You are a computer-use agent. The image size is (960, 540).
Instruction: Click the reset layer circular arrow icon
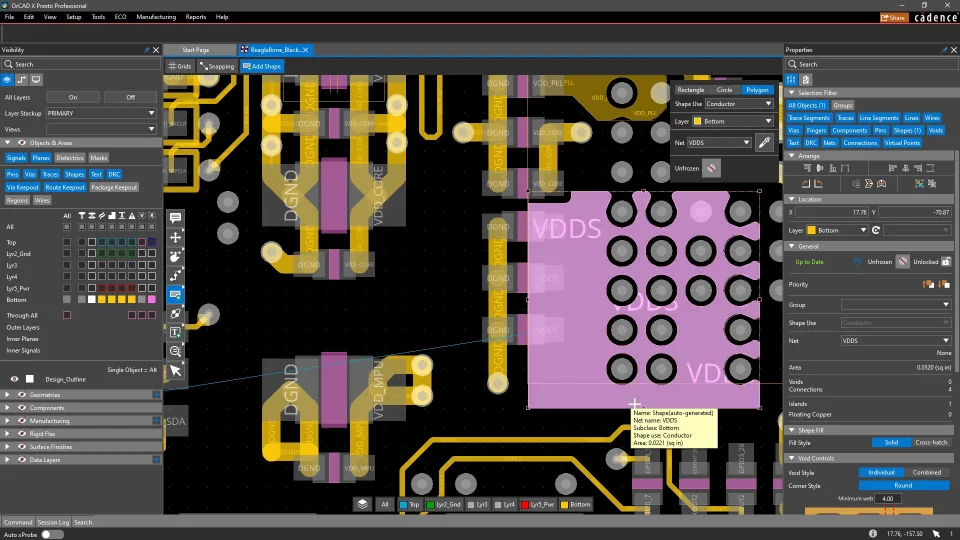point(876,230)
